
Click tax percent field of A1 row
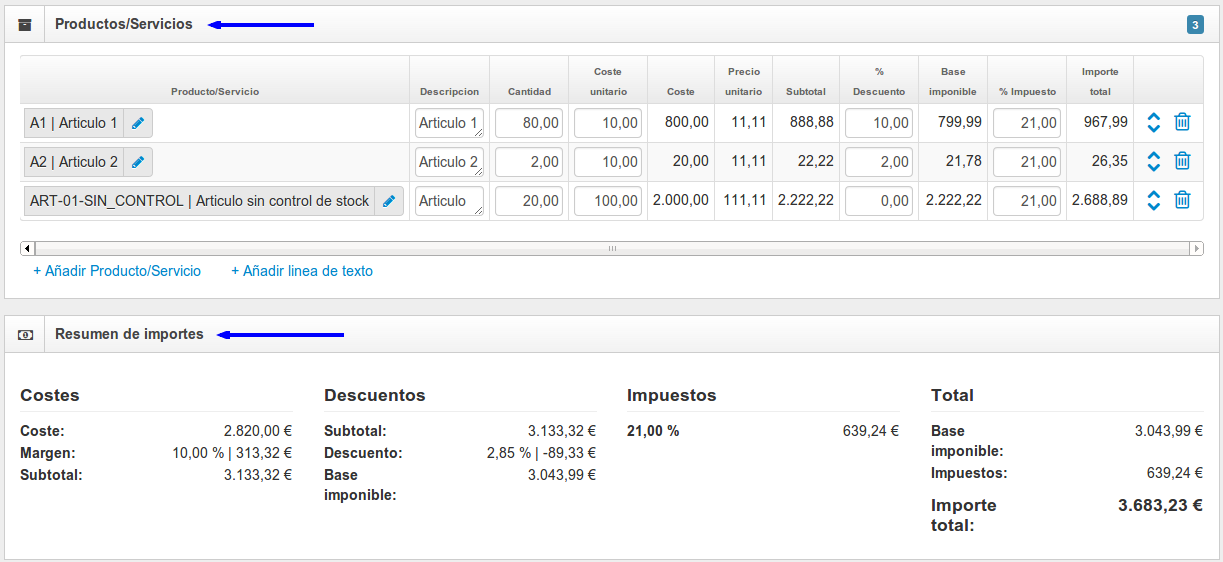click(1027, 123)
